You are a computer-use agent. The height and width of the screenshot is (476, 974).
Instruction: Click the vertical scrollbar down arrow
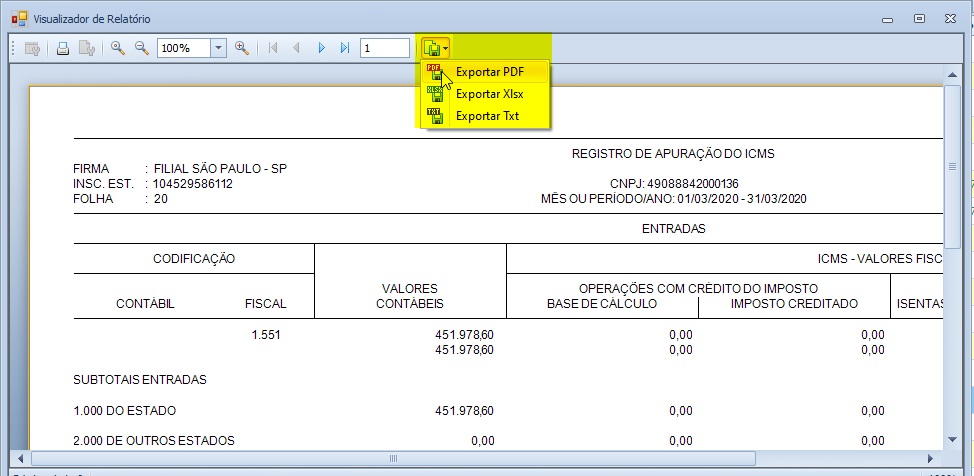[x=953, y=440]
